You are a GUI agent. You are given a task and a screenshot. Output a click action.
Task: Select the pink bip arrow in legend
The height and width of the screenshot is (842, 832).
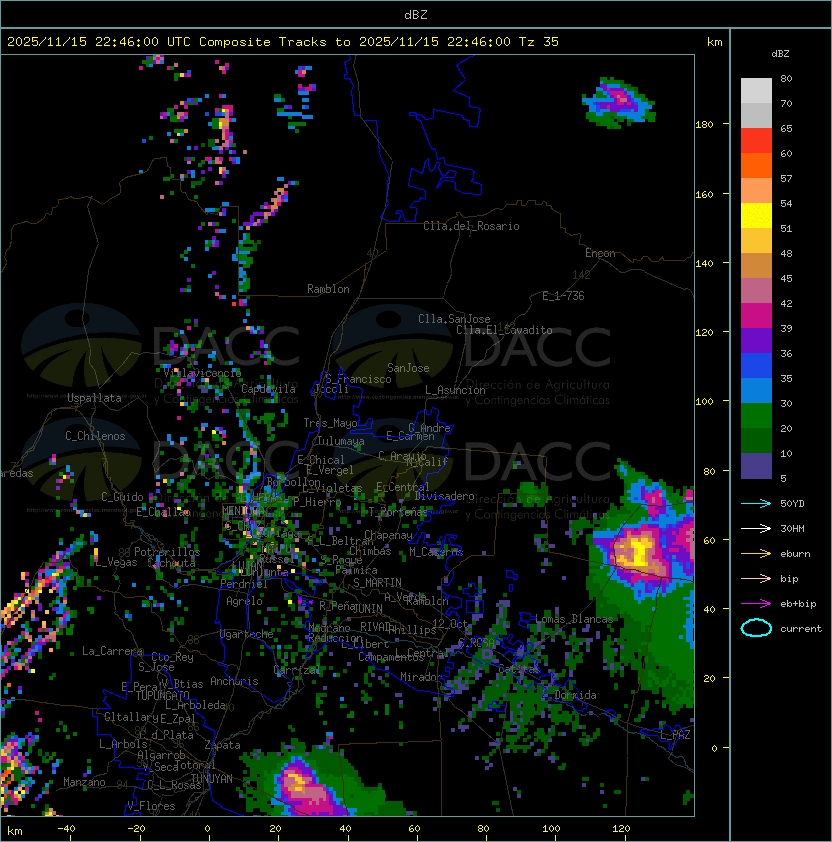coord(756,579)
